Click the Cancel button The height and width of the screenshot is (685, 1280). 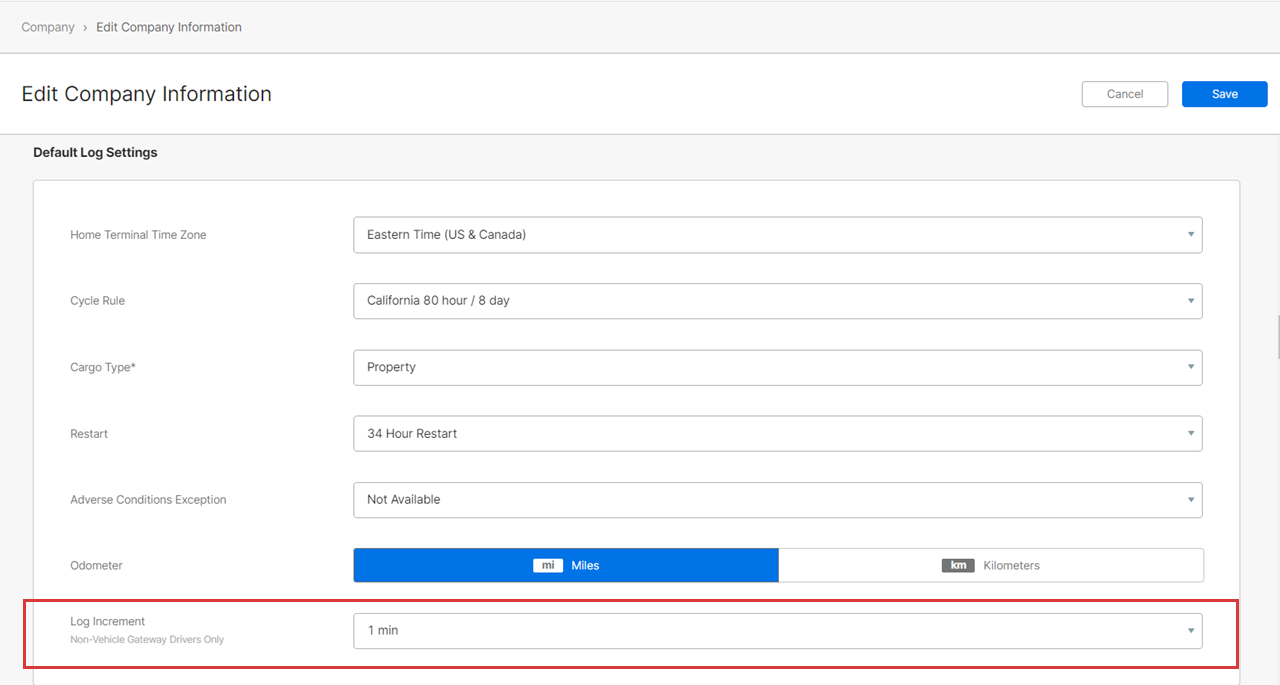(x=1125, y=94)
